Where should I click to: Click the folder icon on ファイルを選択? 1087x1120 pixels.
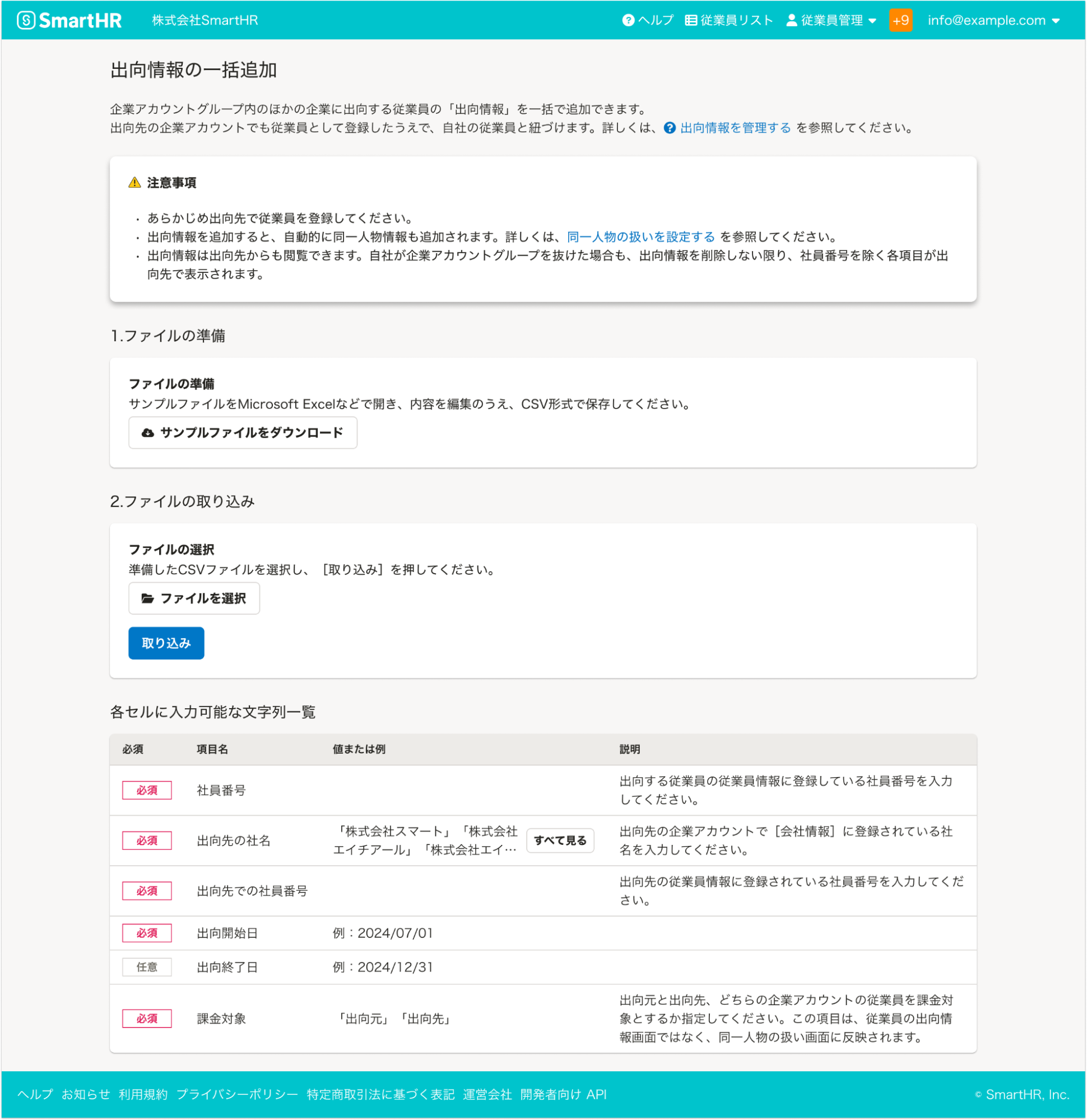pyautogui.click(x=148, y=598)
